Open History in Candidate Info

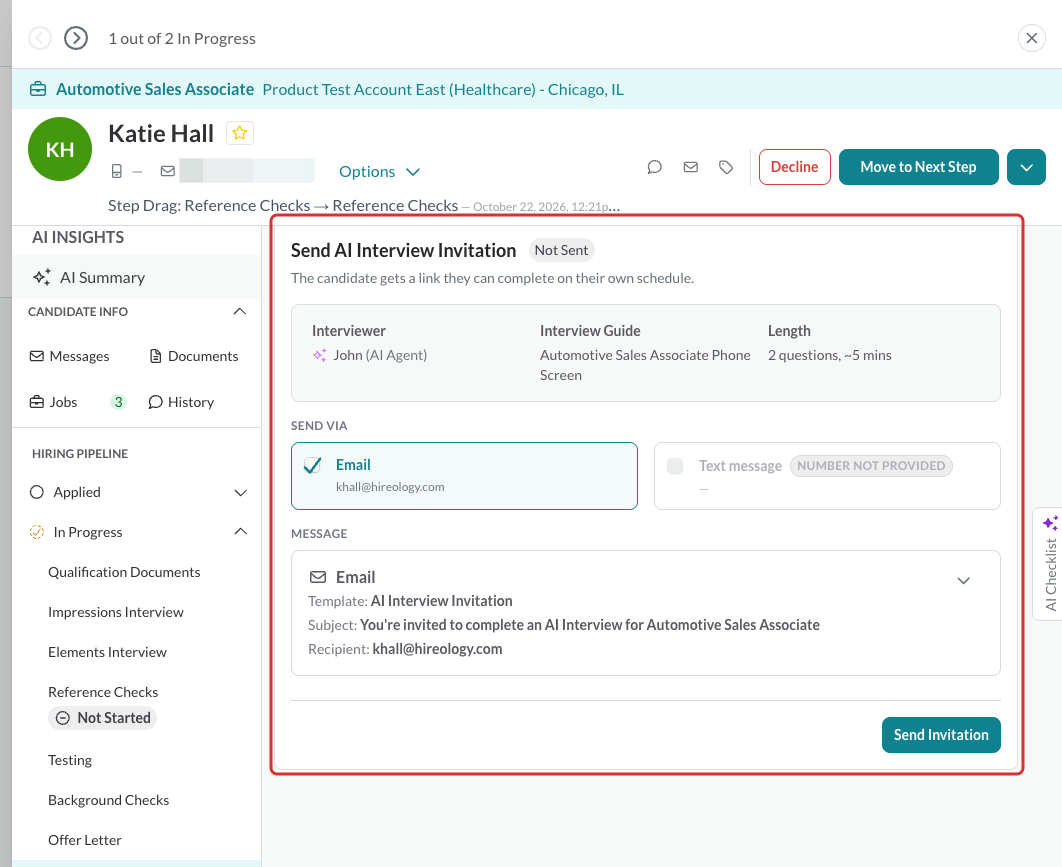coord(181,402)
